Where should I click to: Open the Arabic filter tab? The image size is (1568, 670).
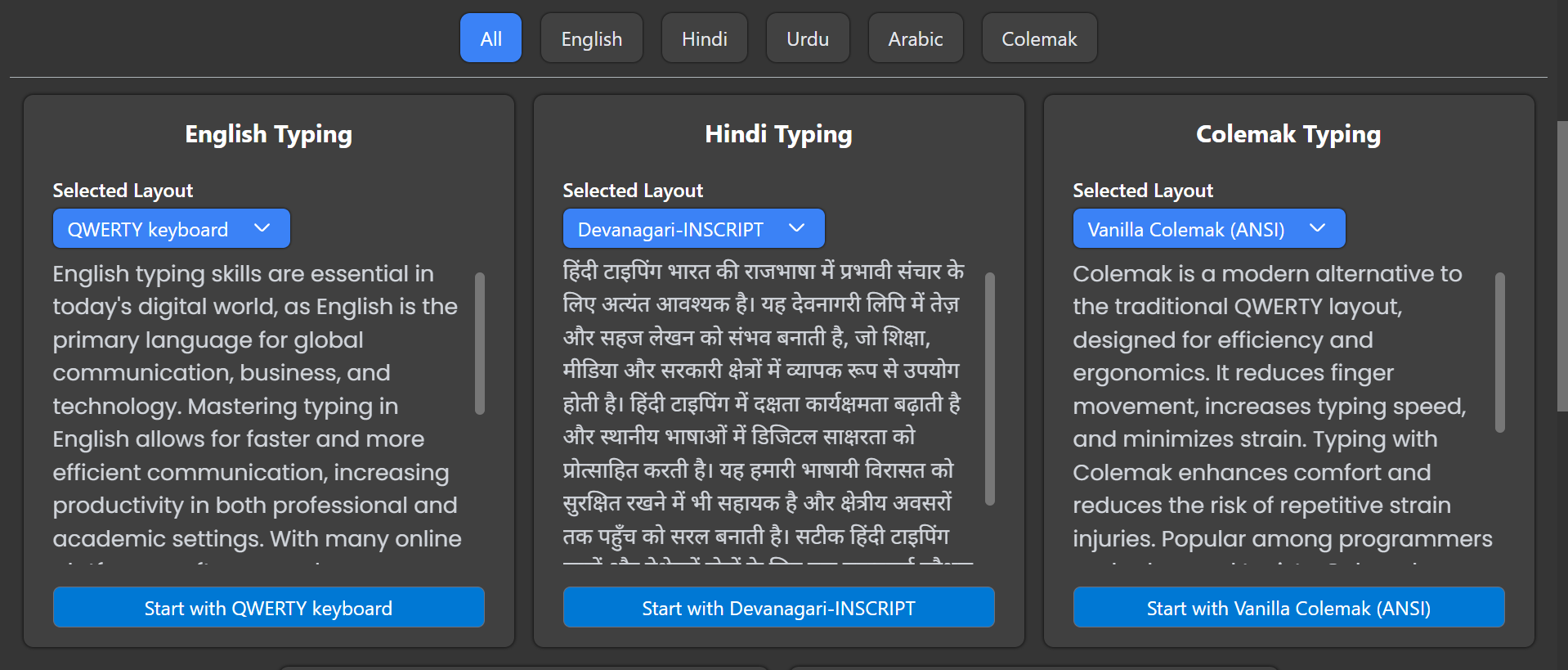[915, 38]
